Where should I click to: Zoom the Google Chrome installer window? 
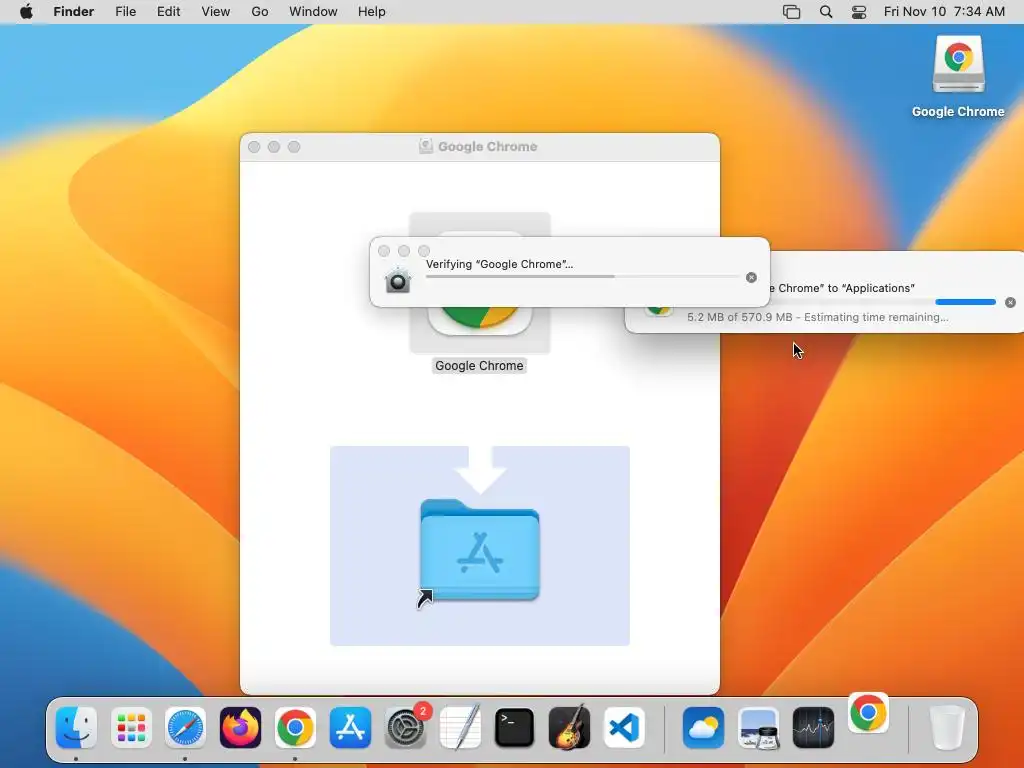tap(294, 147)
